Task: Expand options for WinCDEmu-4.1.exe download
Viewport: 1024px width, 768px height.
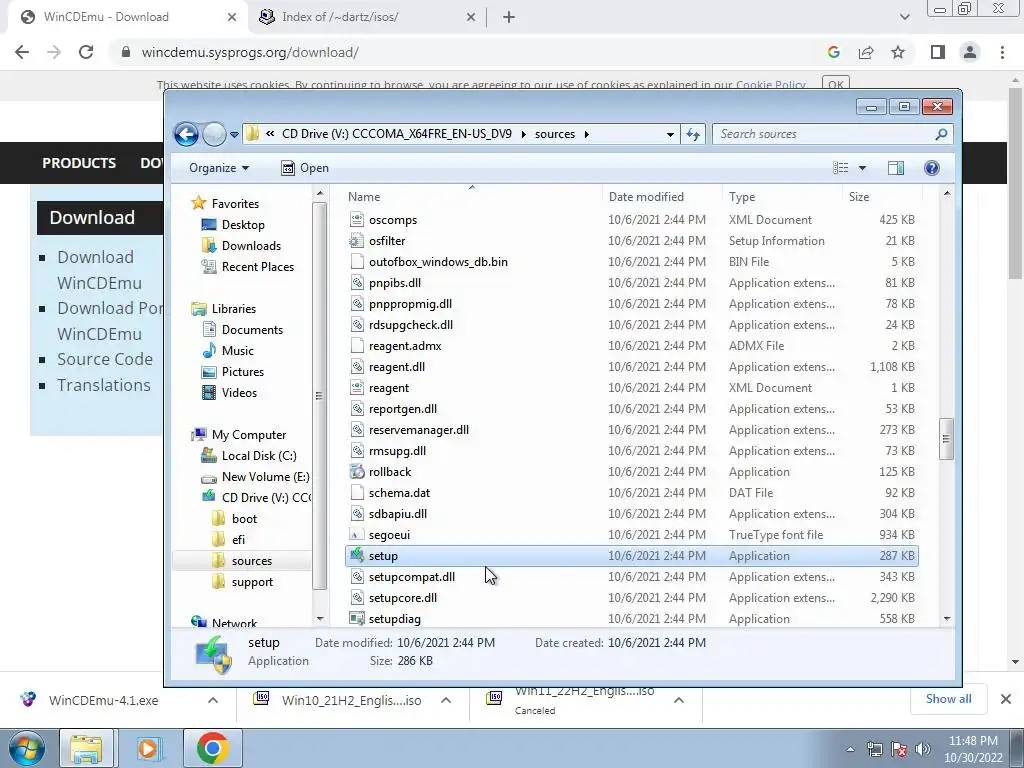Action: [213, 700]
